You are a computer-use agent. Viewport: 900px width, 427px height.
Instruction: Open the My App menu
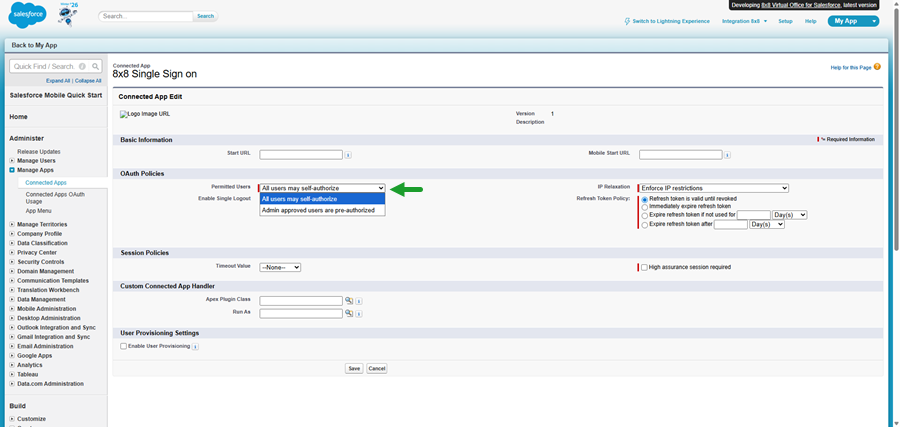(852, 21)
